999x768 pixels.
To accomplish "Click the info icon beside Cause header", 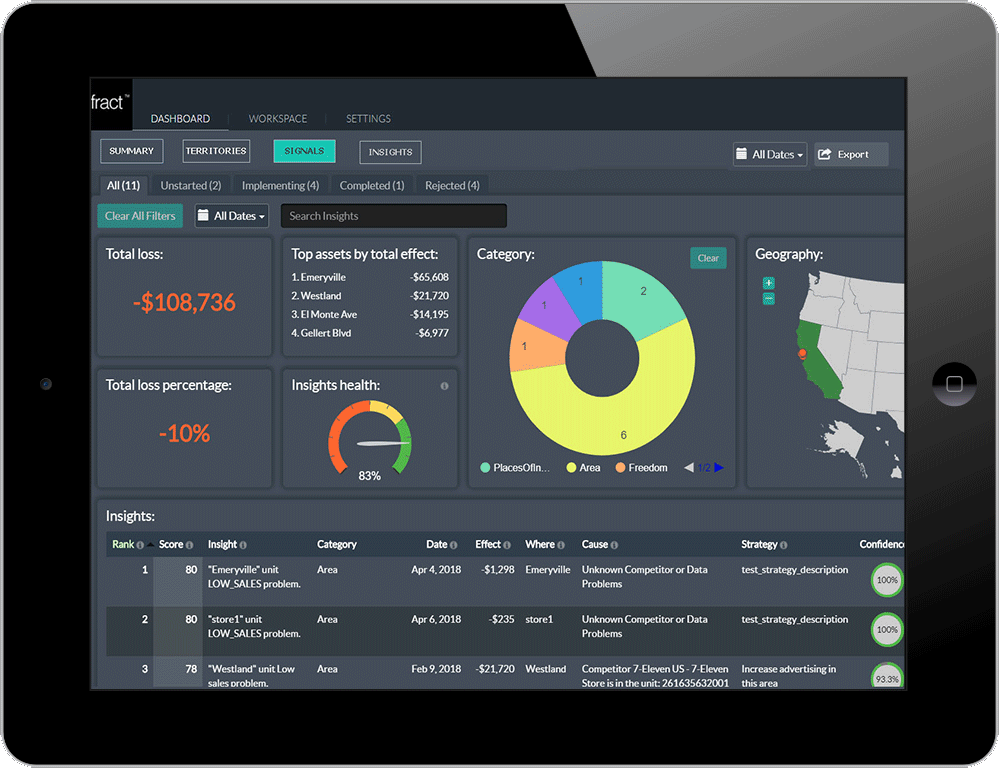I will pyautogui.click(x=614, y=545).
